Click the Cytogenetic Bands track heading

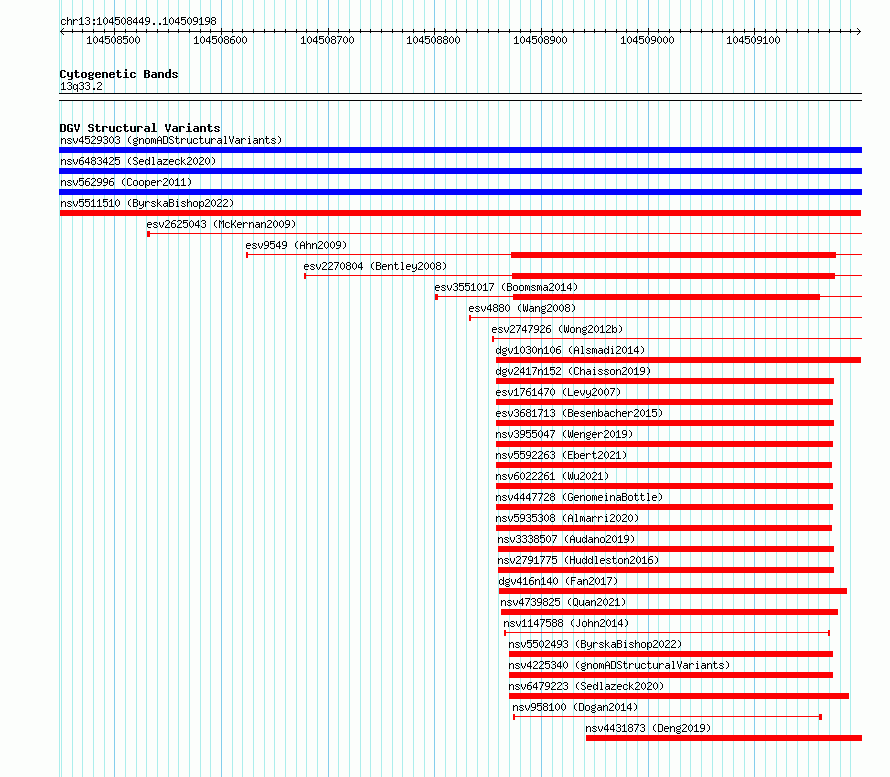(119, 74)
